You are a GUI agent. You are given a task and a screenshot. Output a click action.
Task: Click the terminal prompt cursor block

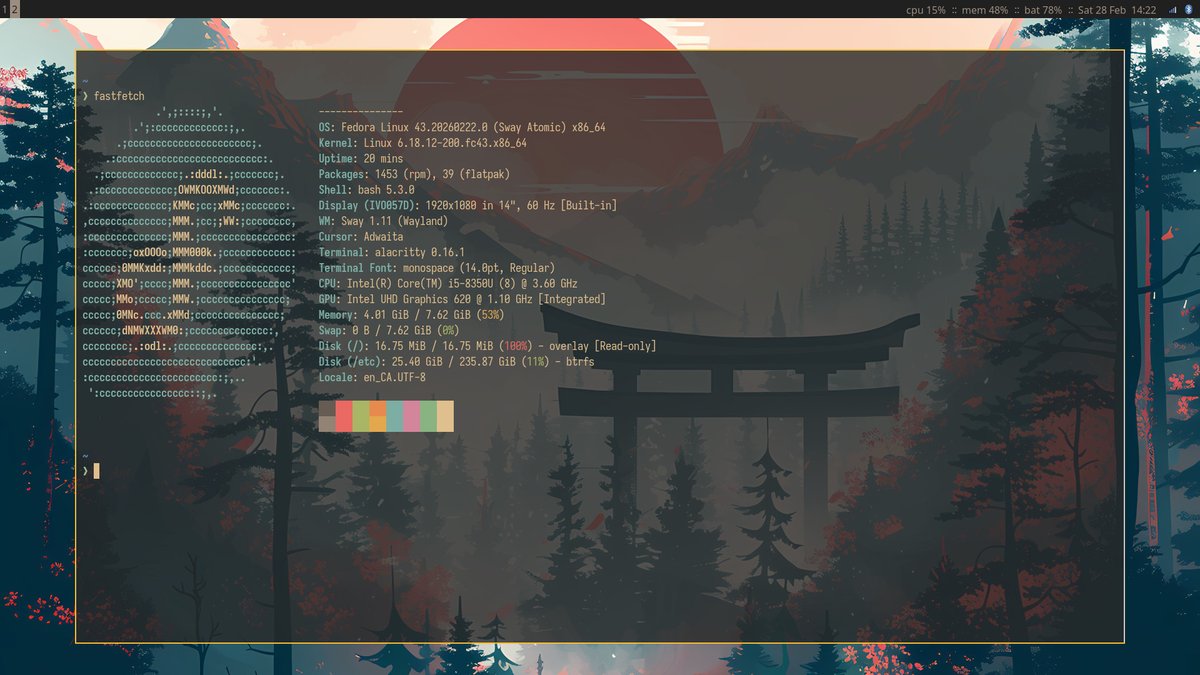(x=97, y=470)
